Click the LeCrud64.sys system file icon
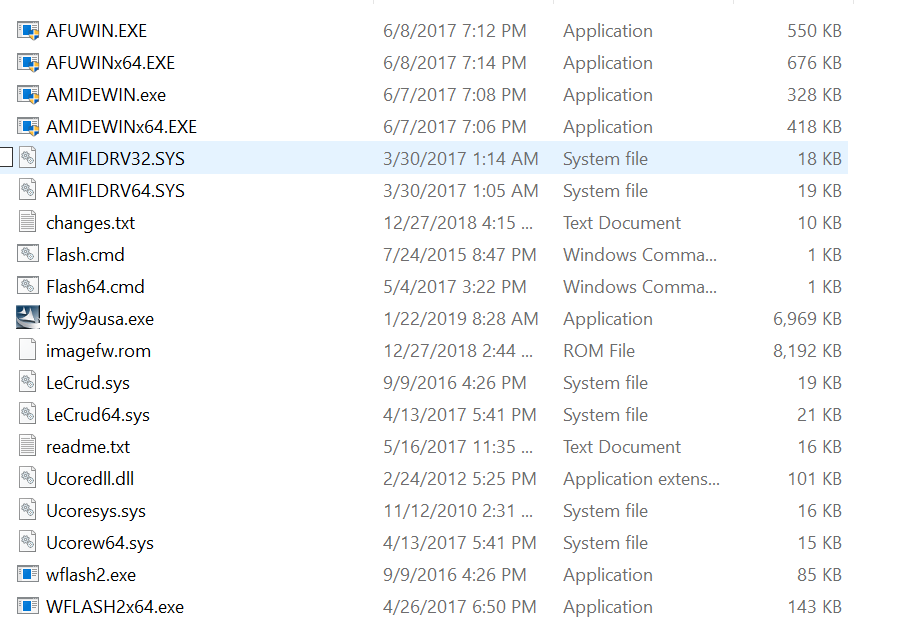Viewport: 924px width, 639px height. (x=28, y=414)
